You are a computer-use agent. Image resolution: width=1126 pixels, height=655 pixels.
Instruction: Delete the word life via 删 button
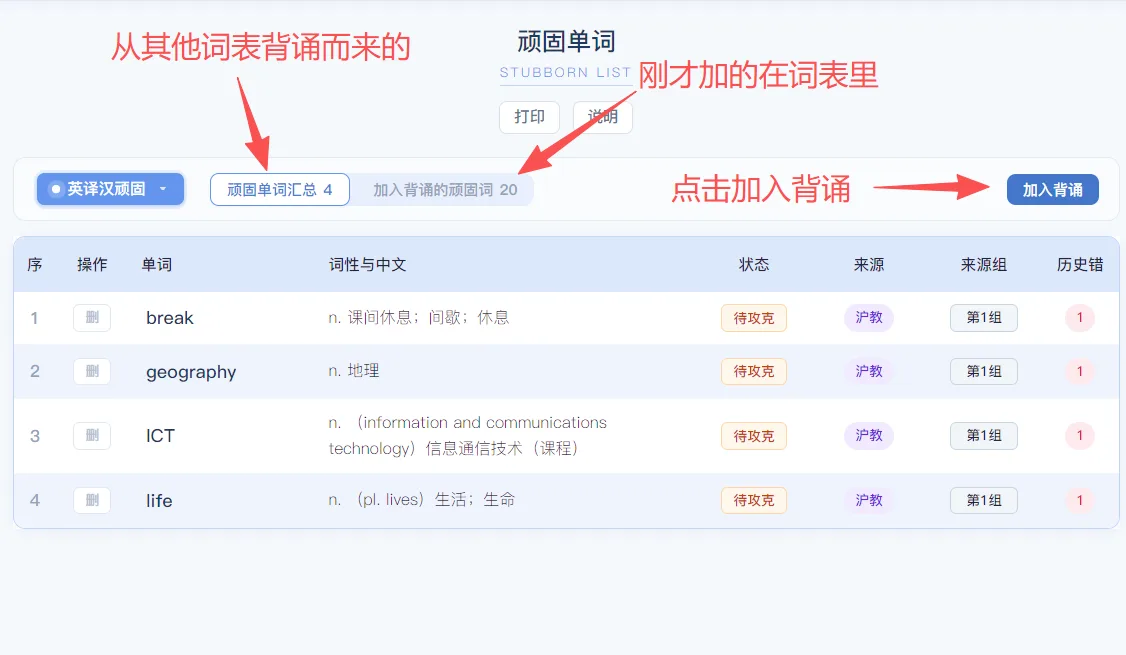pos(92,500)
